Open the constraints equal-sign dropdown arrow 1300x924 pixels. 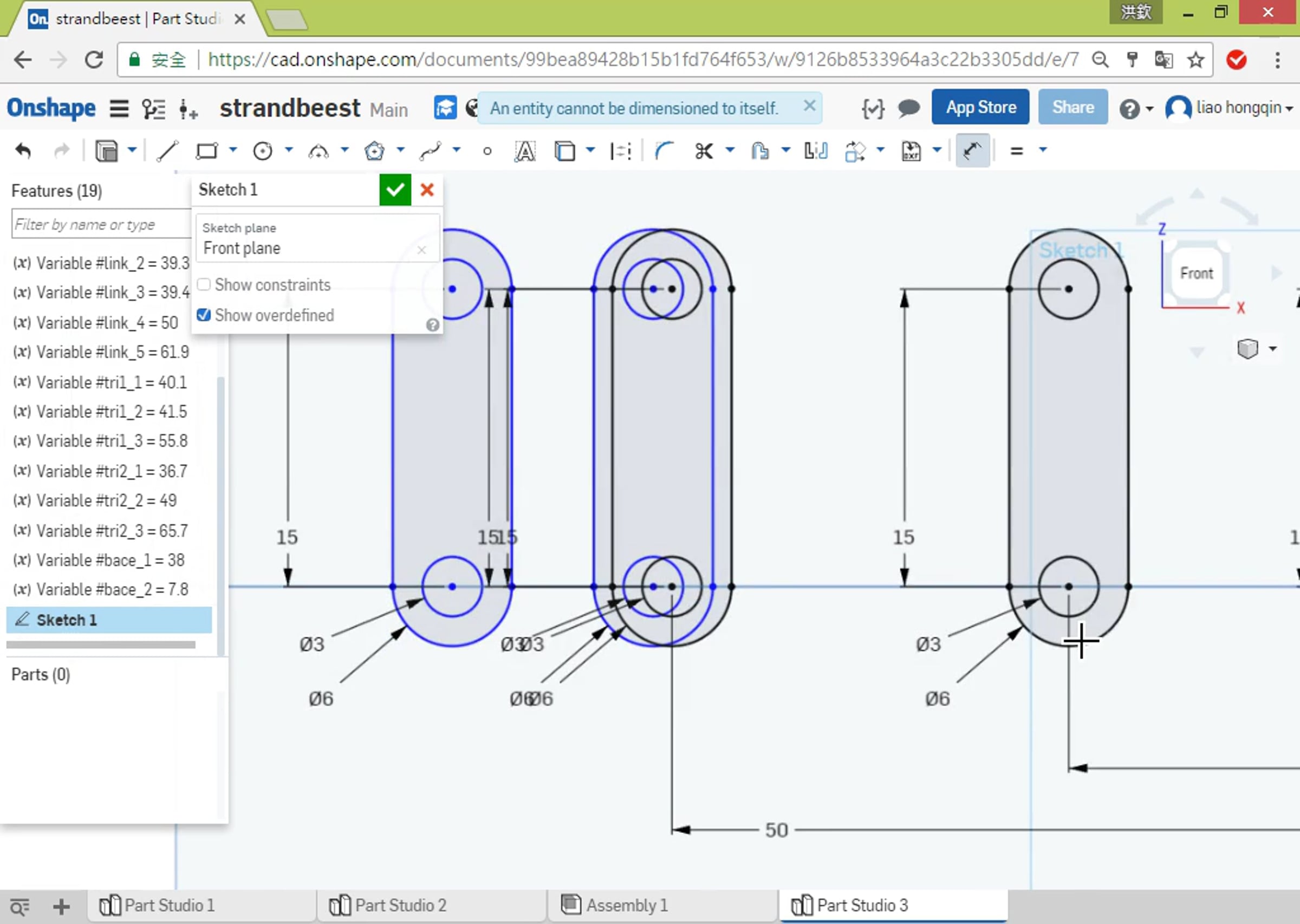tap(1043, 150)
